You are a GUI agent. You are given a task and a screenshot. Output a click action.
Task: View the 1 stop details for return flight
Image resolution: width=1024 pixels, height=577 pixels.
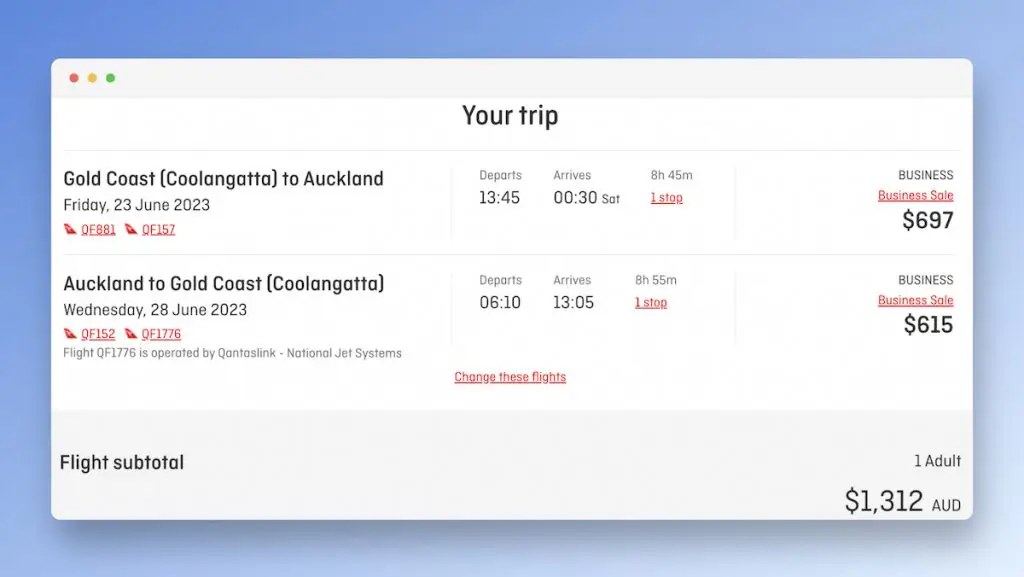650,303
